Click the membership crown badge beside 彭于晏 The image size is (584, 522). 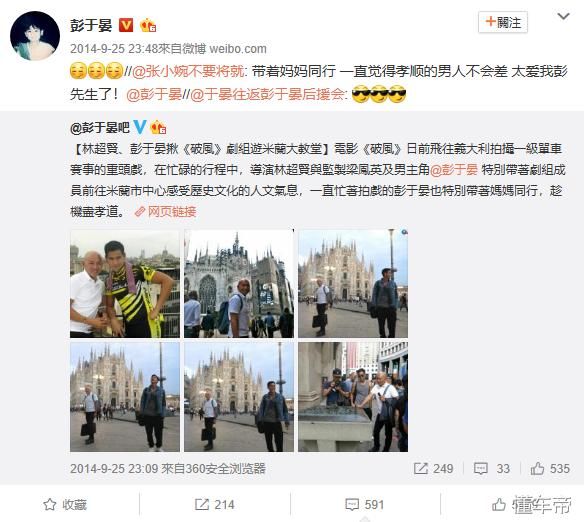click(x=148, y=25)
